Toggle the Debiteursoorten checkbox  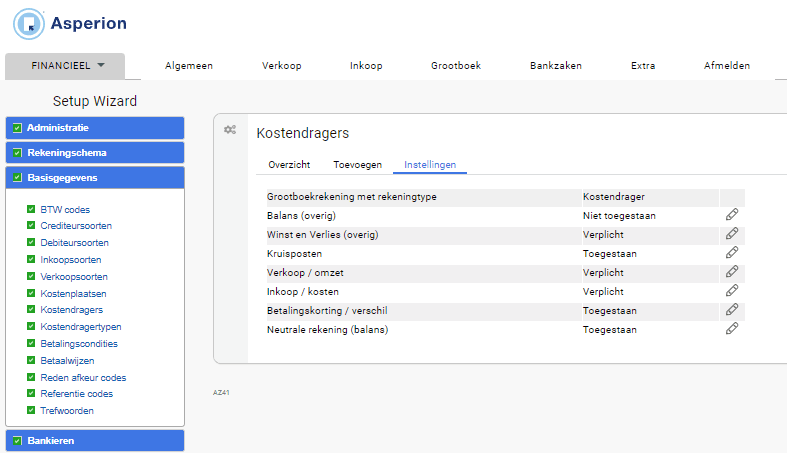pos(31,242)
